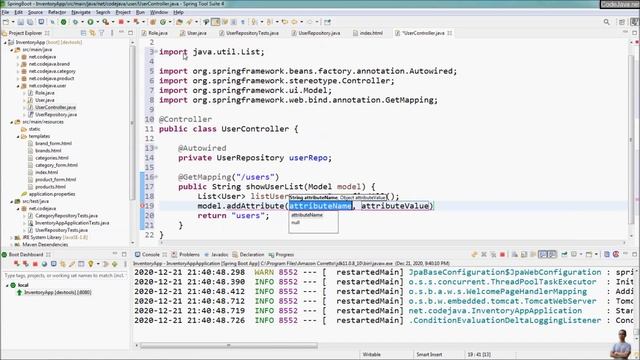Open the Navigate menu
This screenshot has height=360, width=640.
[81, 12]
